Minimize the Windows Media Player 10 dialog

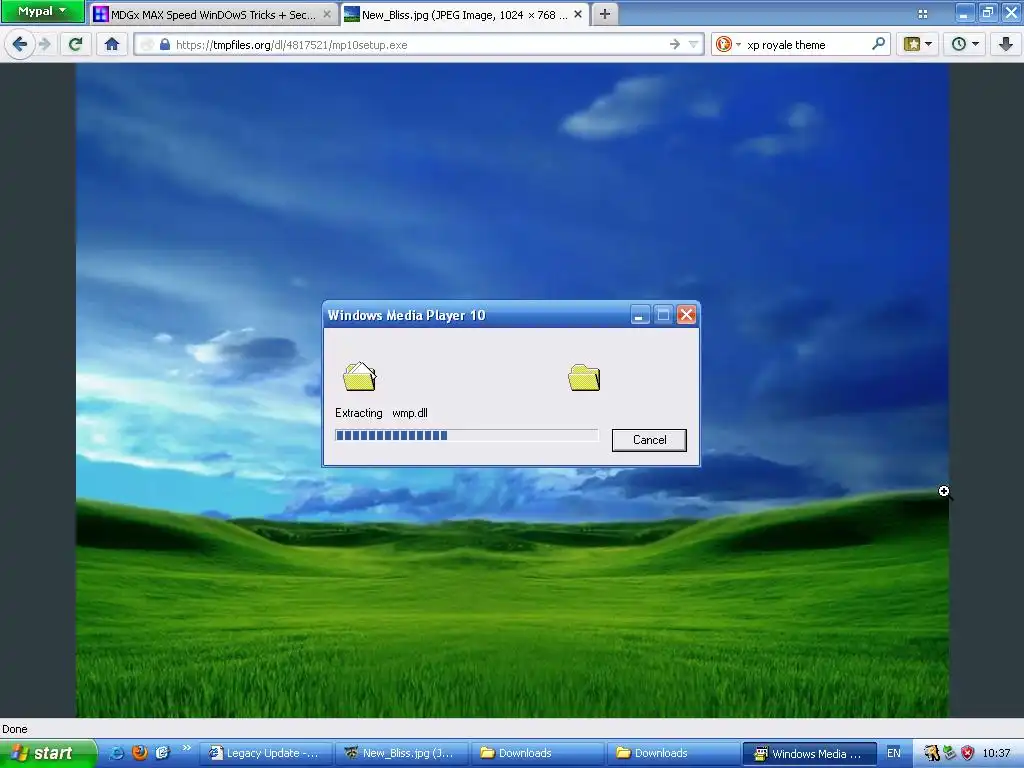click(640, 315)
